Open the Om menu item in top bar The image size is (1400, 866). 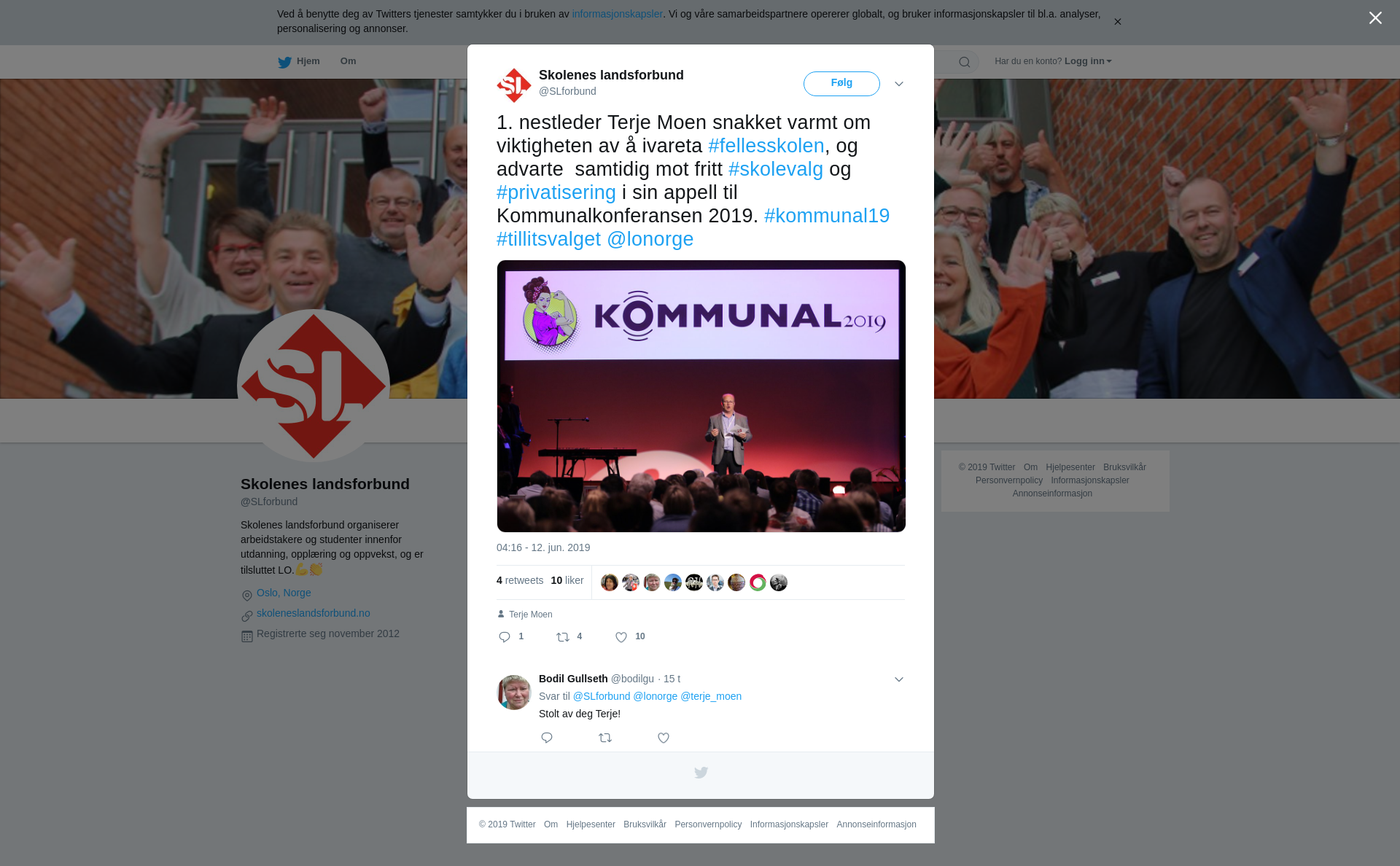pos(348,61)
